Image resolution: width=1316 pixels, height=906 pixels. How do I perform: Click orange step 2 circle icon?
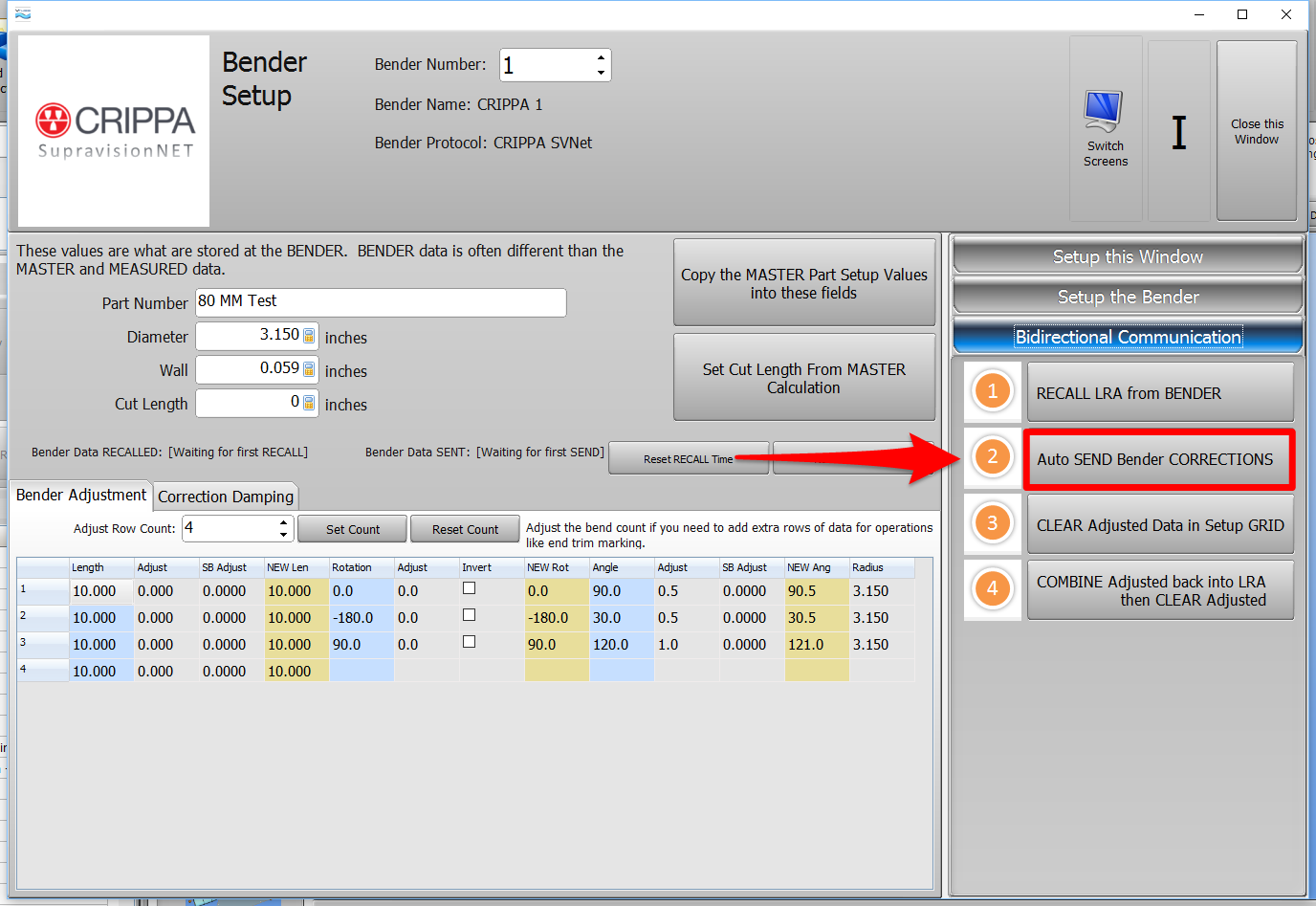[x=992, y=457]
